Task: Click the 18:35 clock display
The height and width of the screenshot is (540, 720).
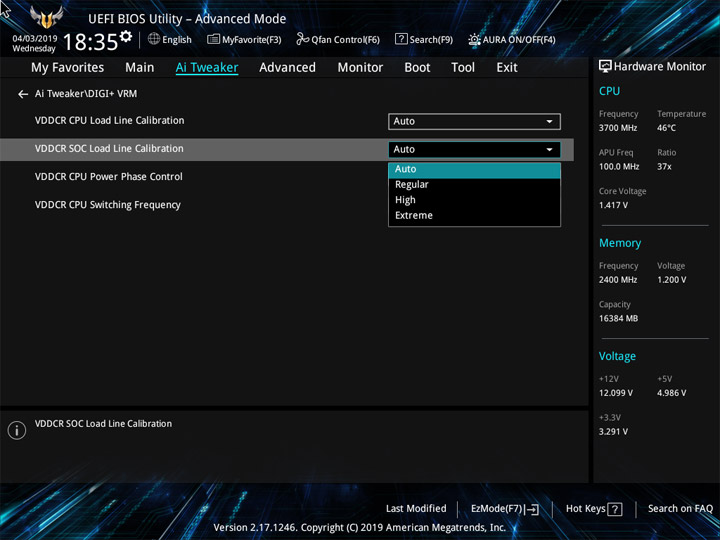Action: 90,42
